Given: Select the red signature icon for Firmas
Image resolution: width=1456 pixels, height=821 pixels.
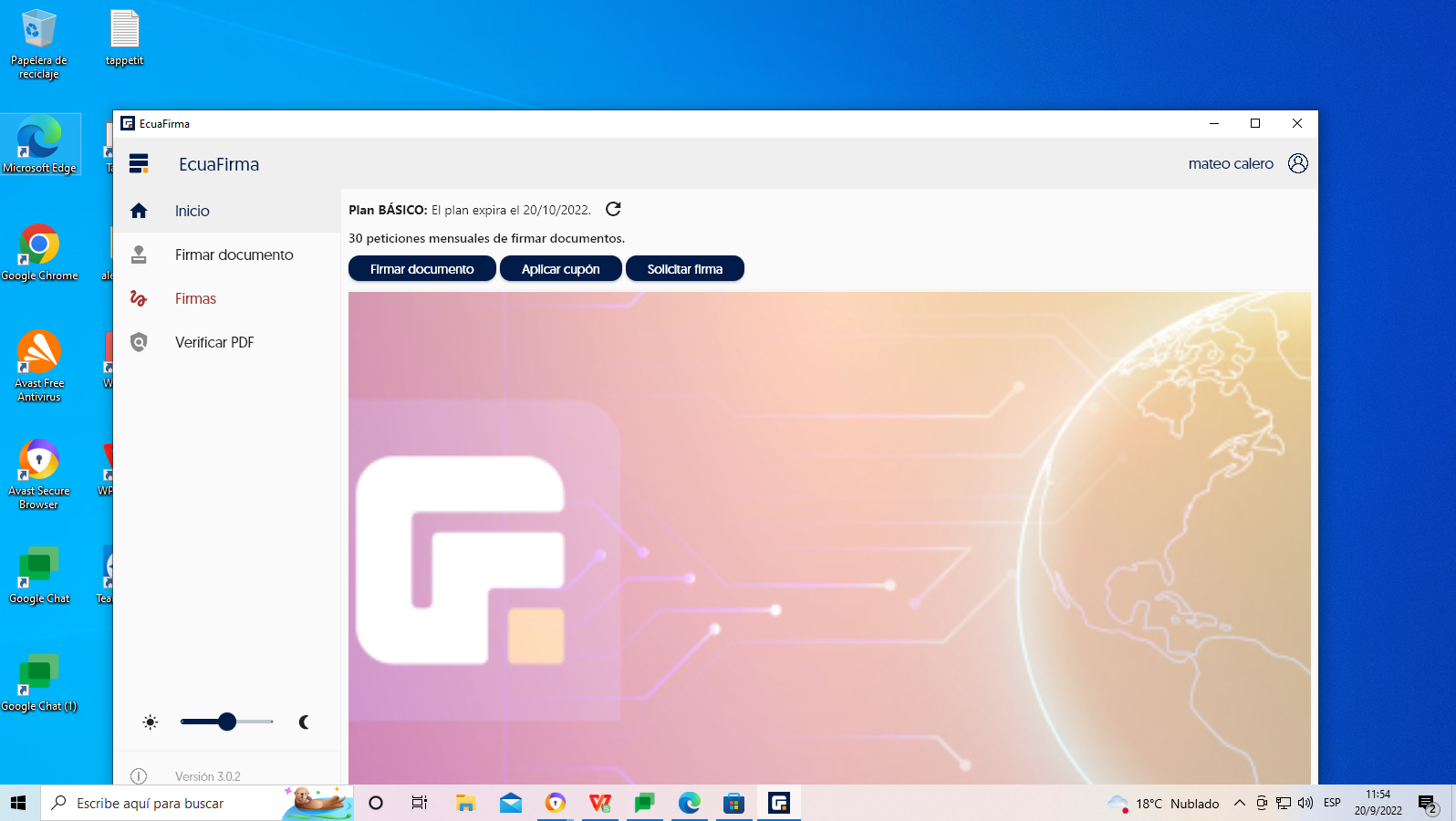Looking at the screenshot, I should pyautogui.click(x=139, y=298).
